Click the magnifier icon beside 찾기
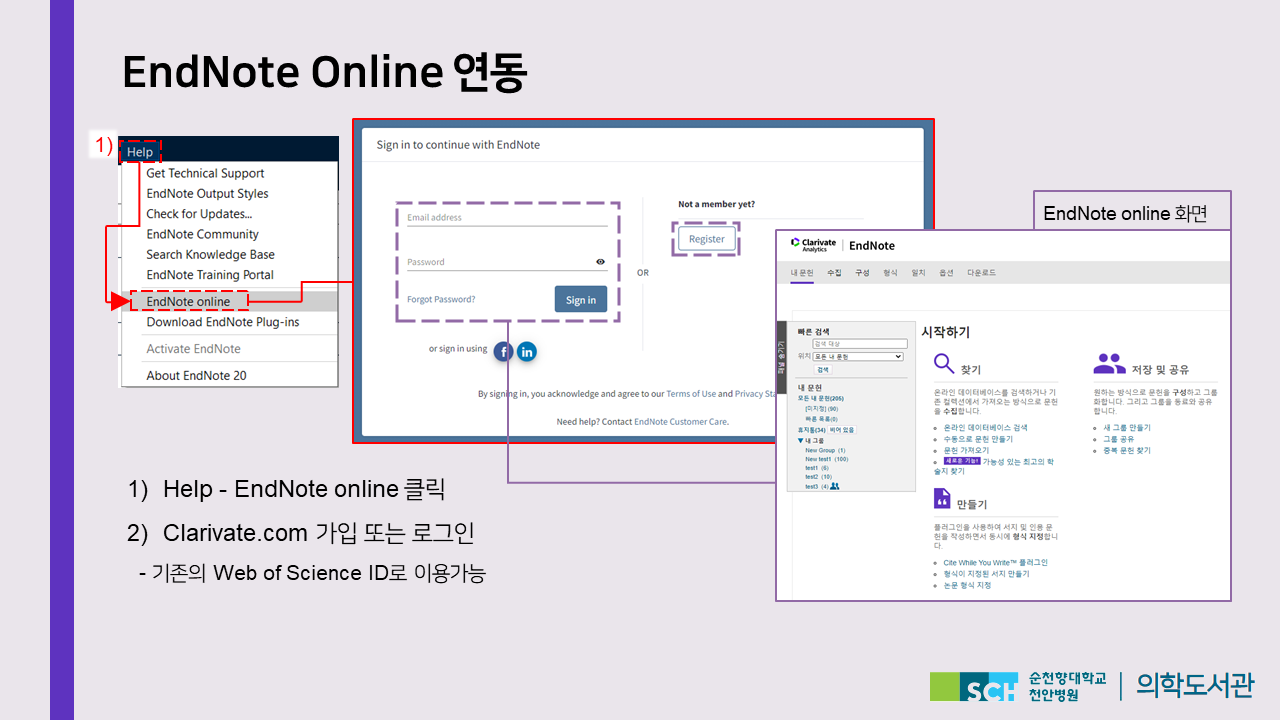The image size is (1280, 720). pyautogui.click(x=944, y=363)
